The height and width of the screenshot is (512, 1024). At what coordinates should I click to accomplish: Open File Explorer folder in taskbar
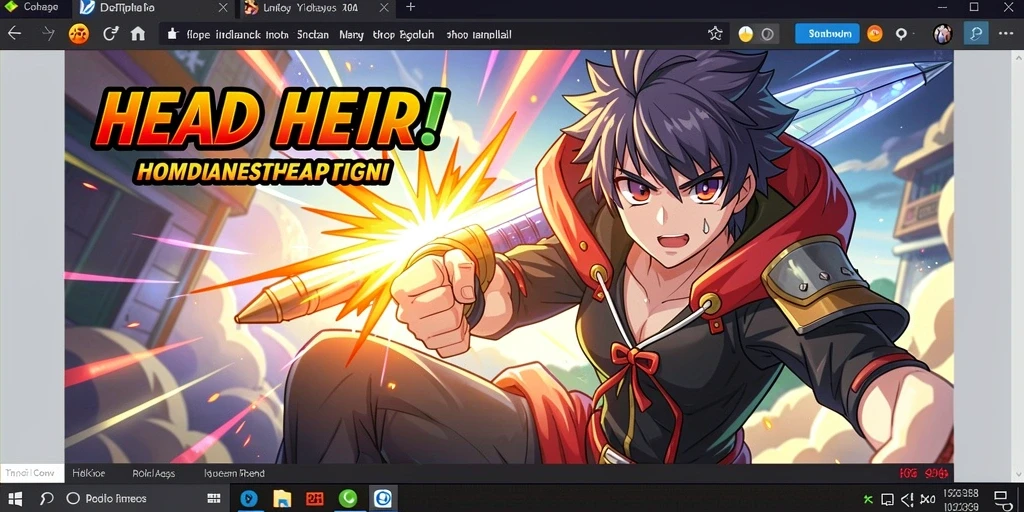(x=281, y=498)
